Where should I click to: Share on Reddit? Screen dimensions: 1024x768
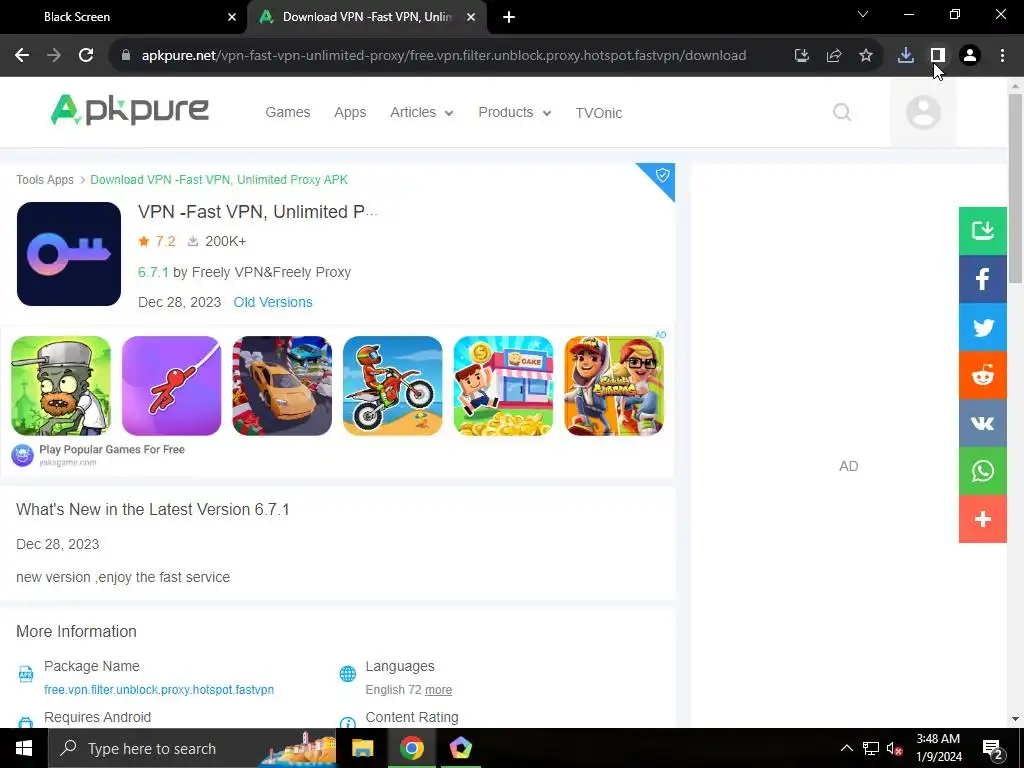point(983,375)
